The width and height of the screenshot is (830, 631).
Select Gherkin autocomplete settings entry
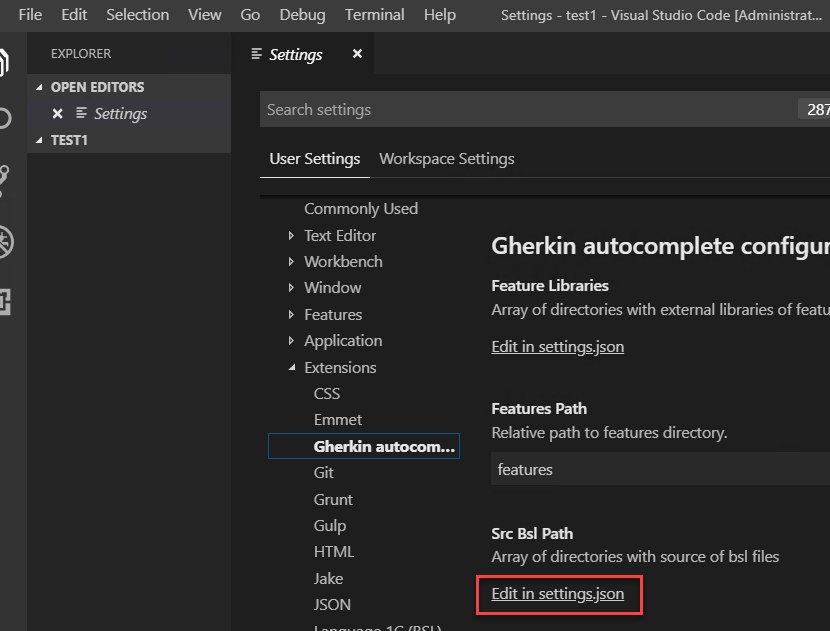(x=364, y=446)
